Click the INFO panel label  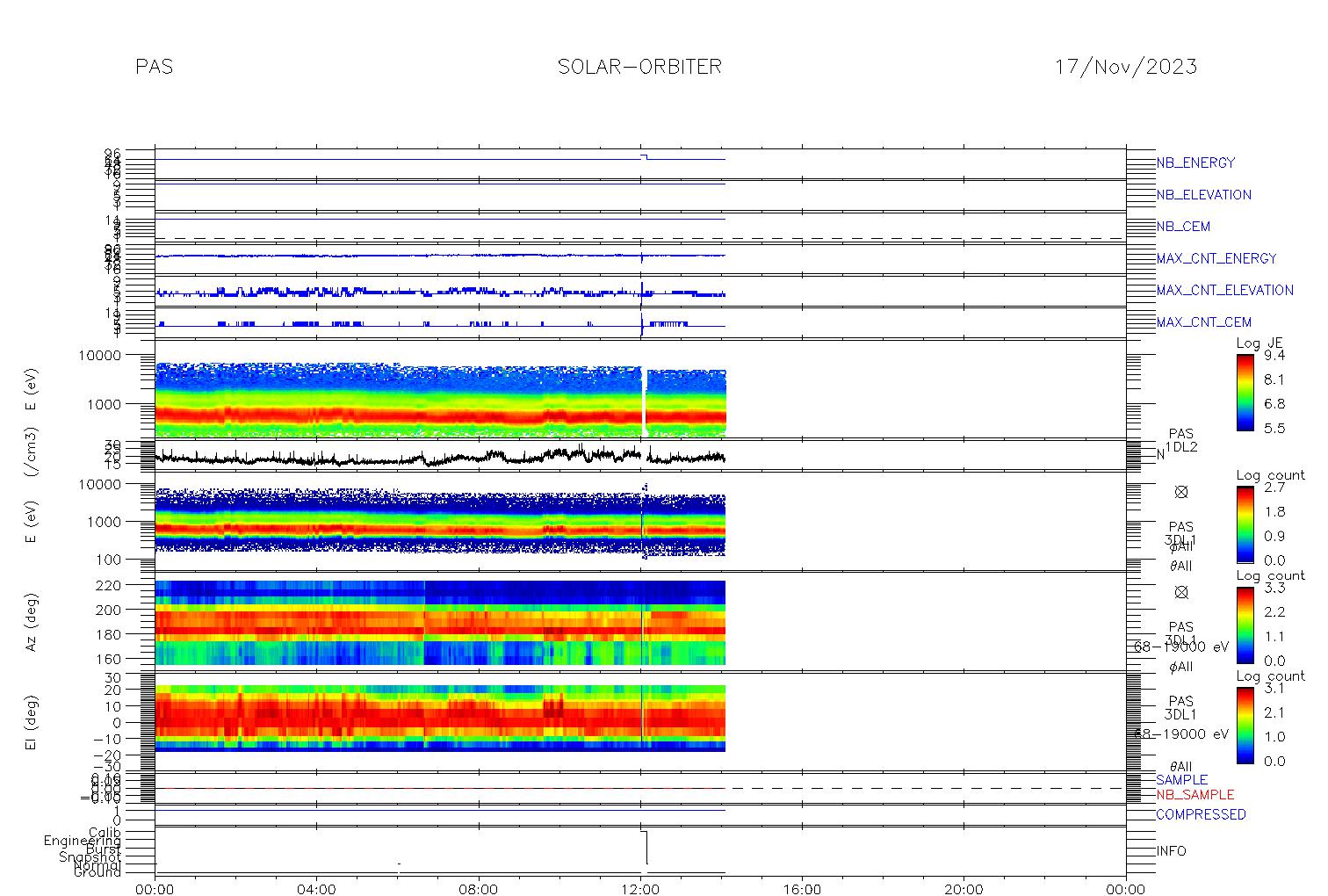(1171, 851)
